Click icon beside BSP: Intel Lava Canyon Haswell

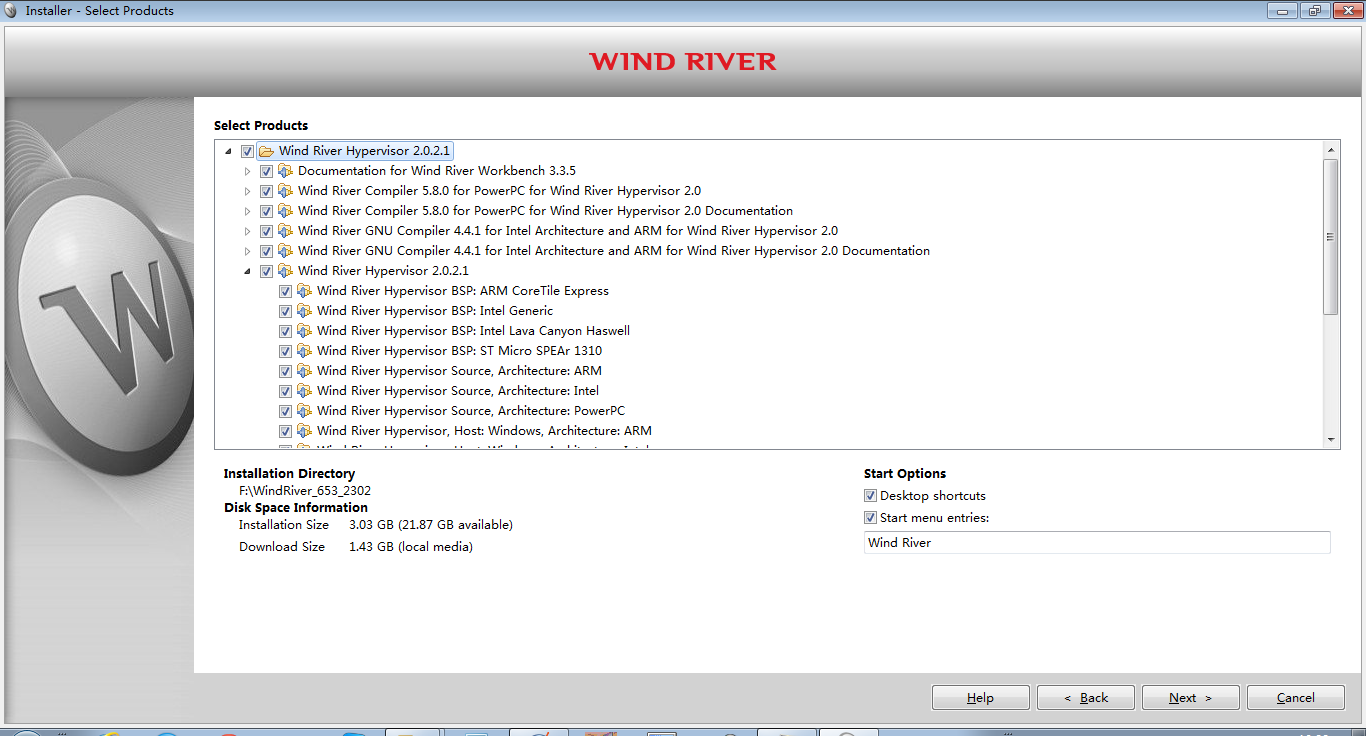click(x=304, y=331)
